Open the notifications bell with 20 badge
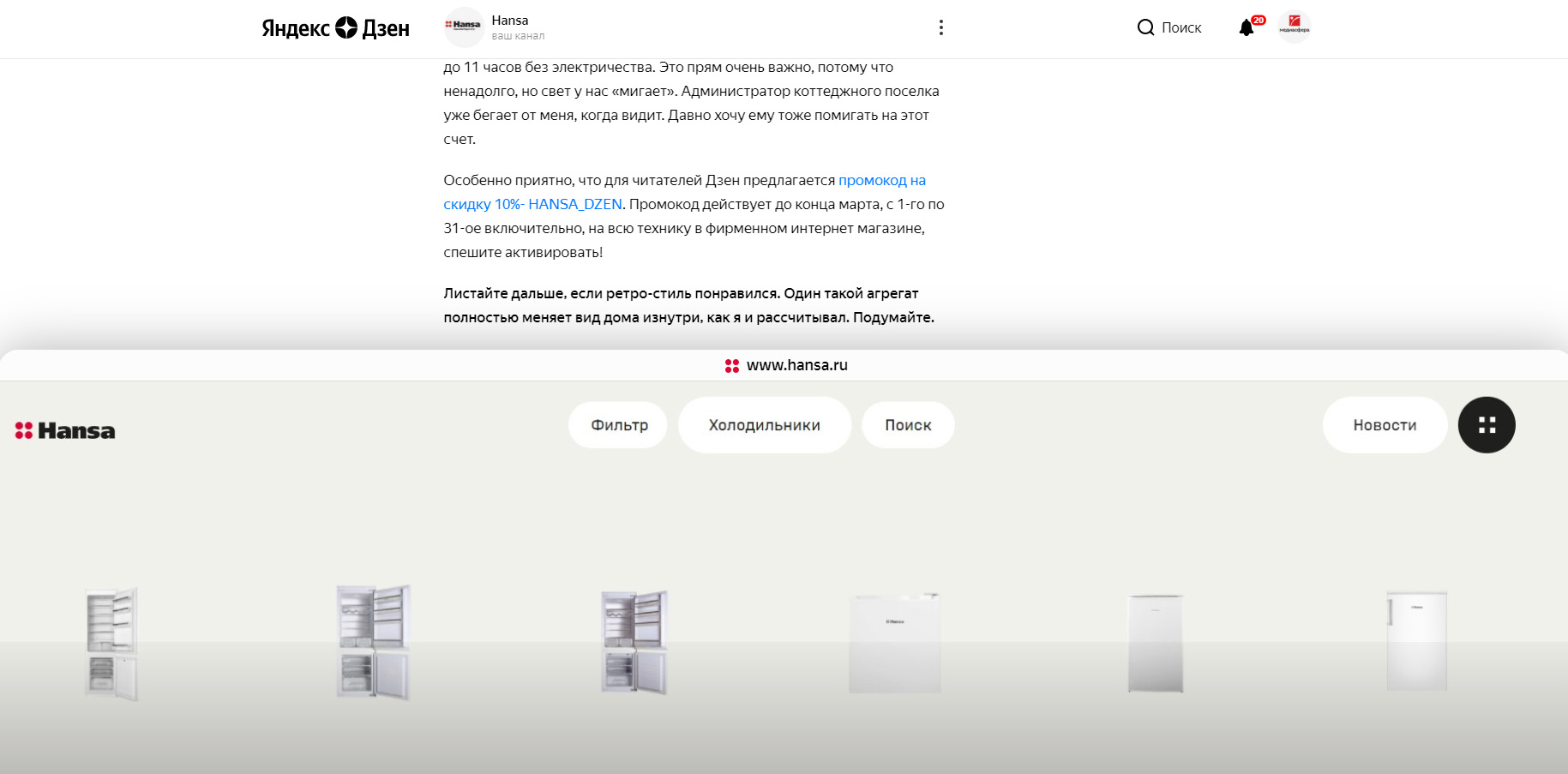The image size is (1568, 774). coord(1250,27)
